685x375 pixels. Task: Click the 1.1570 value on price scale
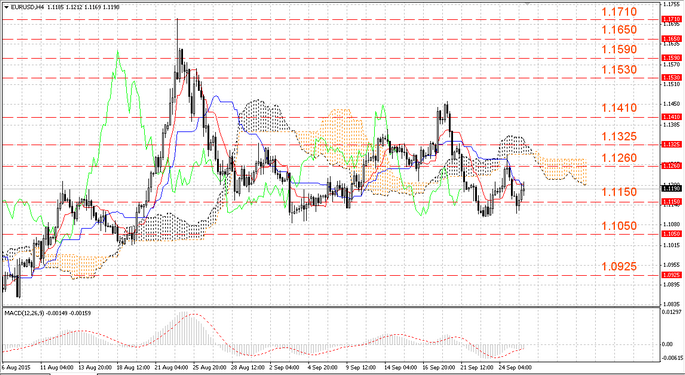672,64
